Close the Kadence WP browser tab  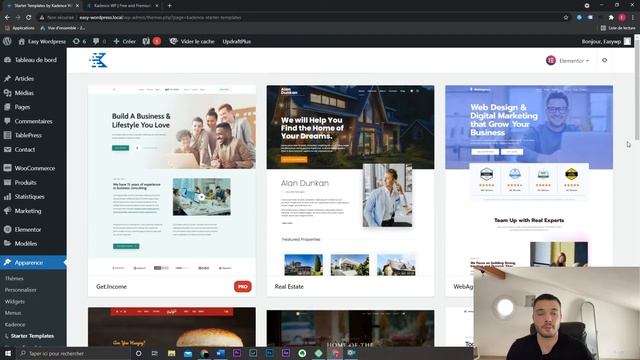pos(157,6)
